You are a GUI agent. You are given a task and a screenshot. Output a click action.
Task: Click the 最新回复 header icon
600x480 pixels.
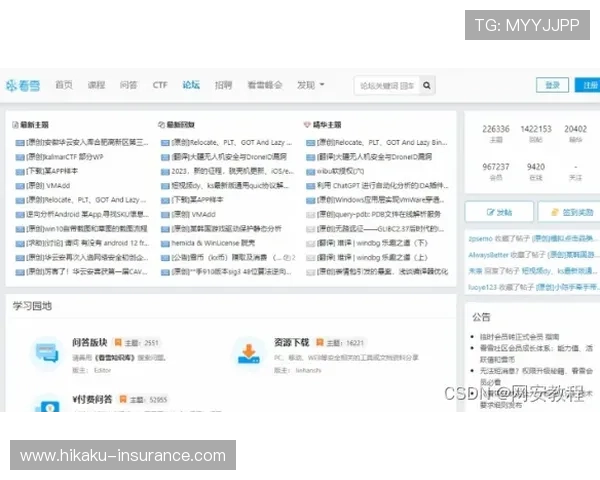pos(161,125)
